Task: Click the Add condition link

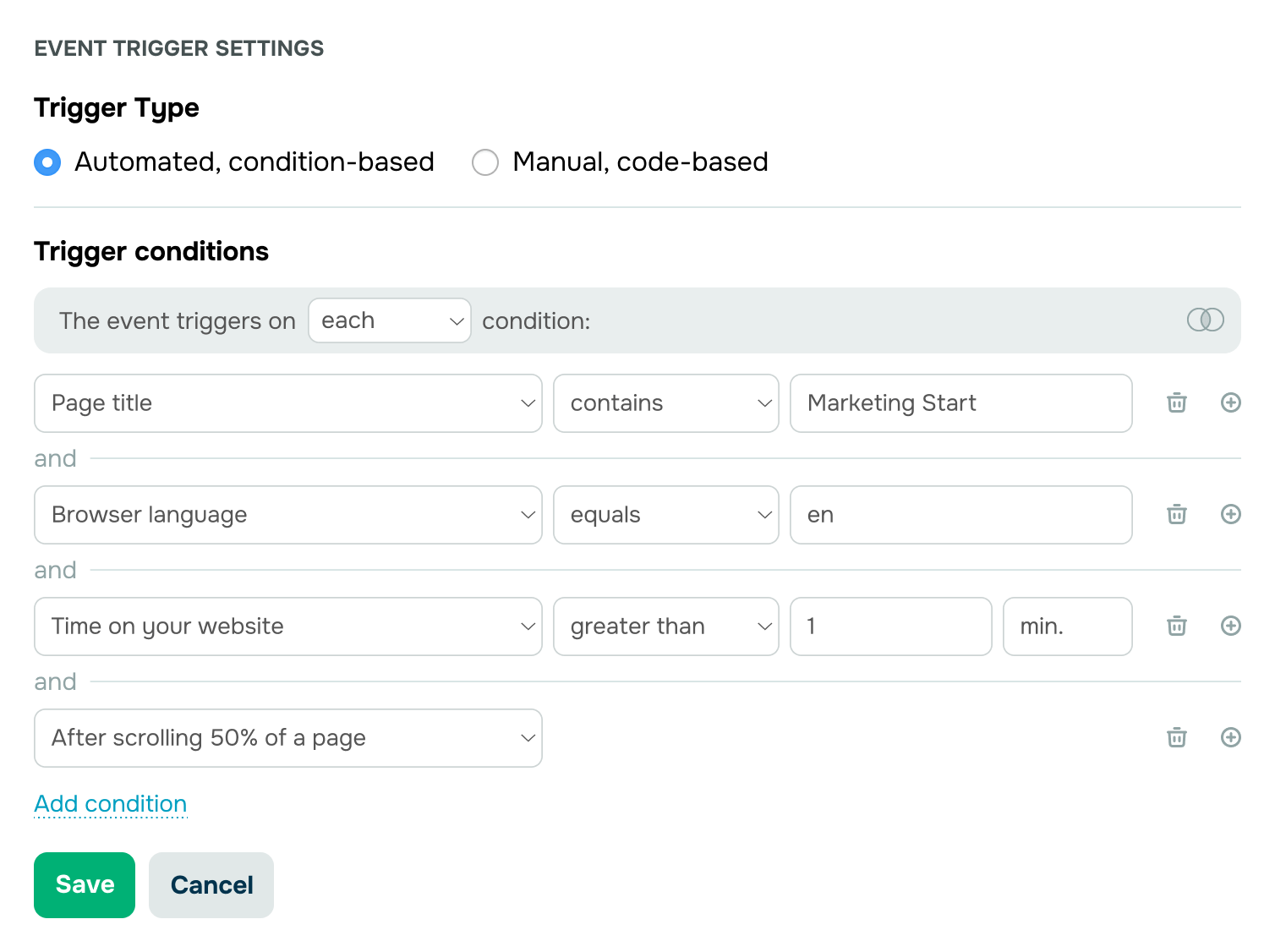Action: pos(111,804)
